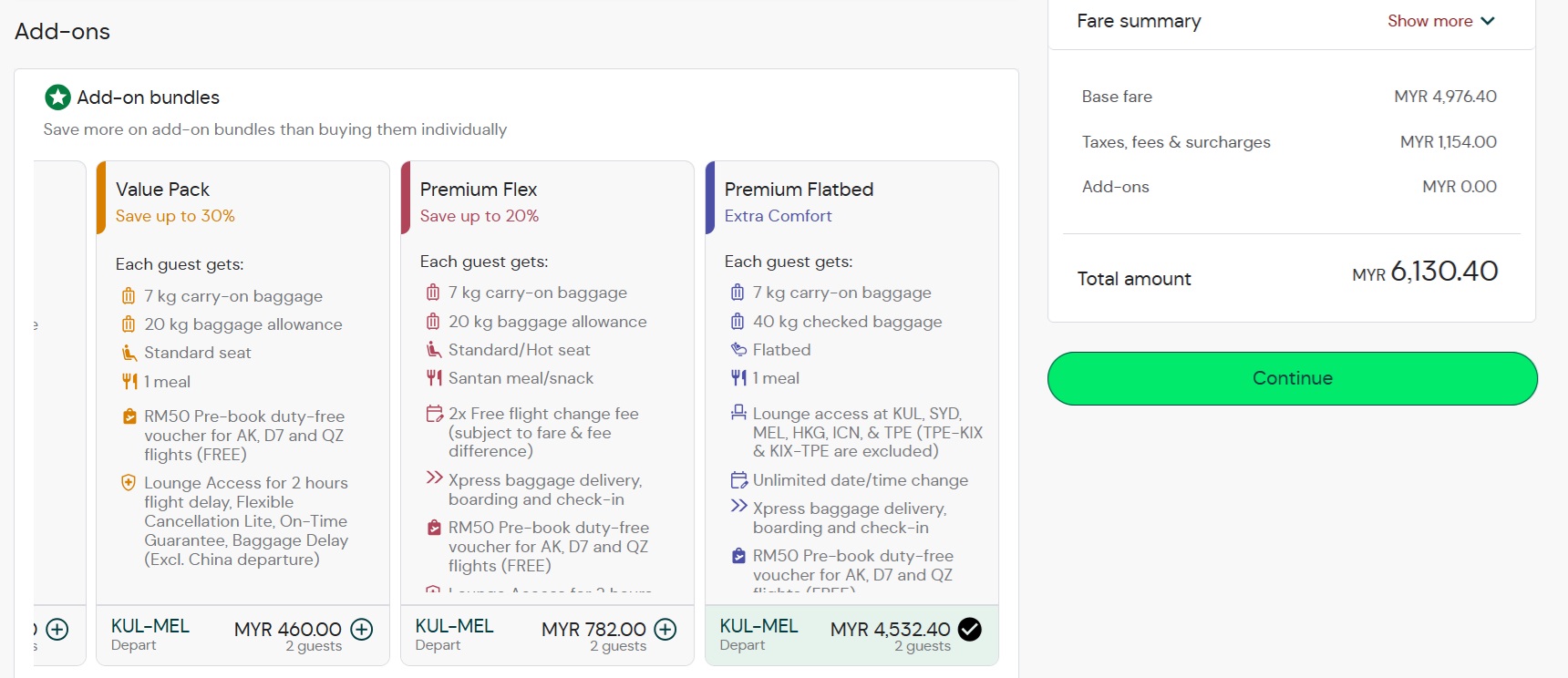The image size is (1568, 678).
Task: Toggle the partially hidden leftmost bundle's plus button
Action: tap(57, 630)
